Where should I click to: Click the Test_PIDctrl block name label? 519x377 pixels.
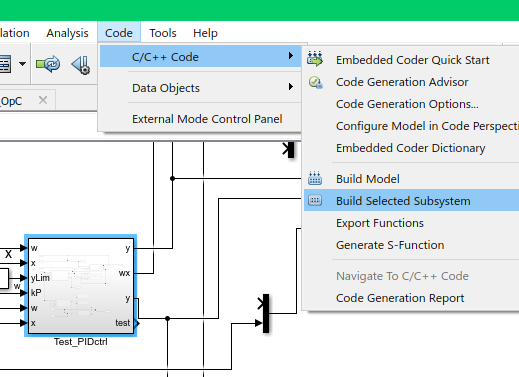tap(81, 342)
